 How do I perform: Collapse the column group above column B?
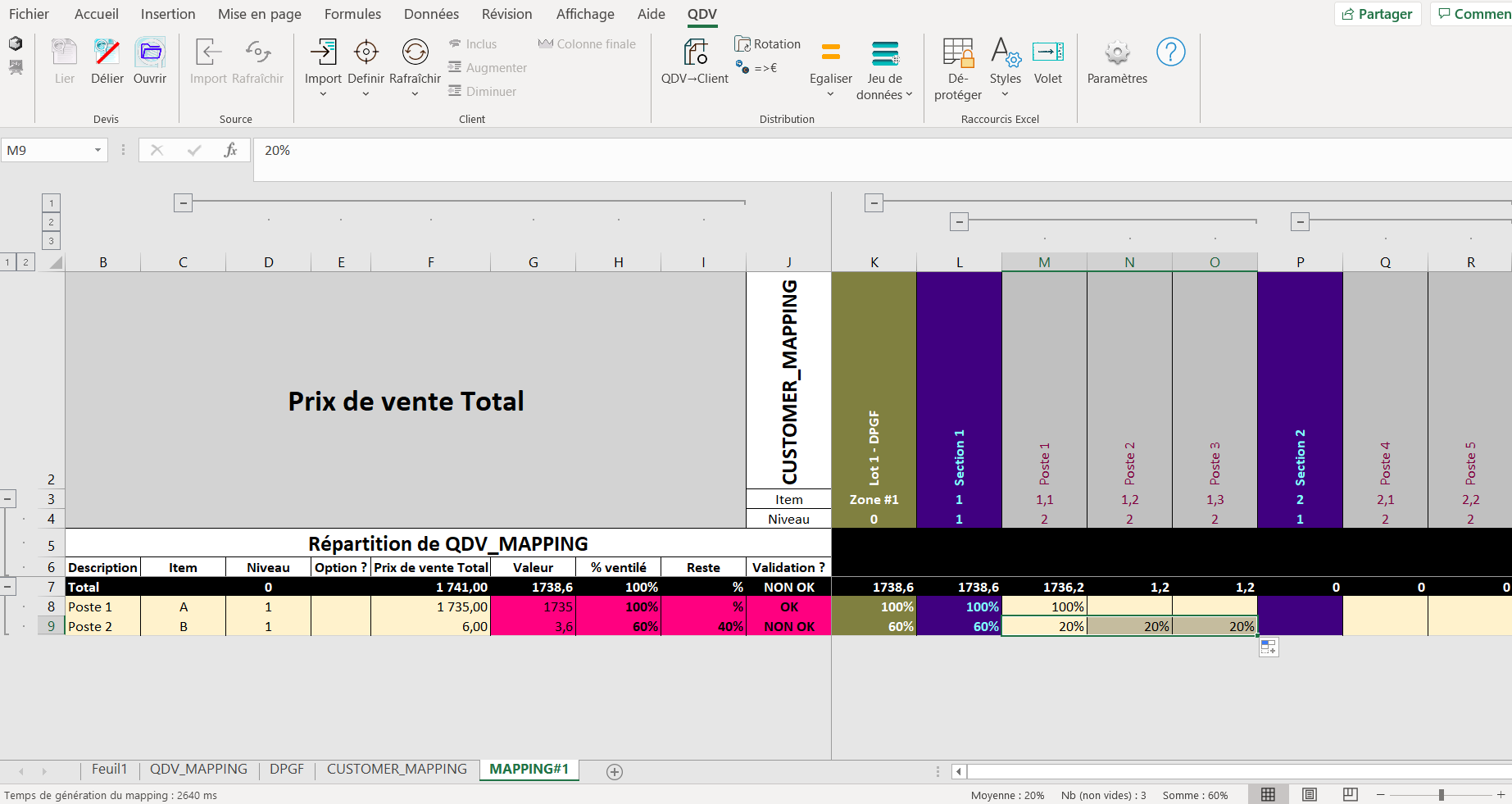[183, 202]
